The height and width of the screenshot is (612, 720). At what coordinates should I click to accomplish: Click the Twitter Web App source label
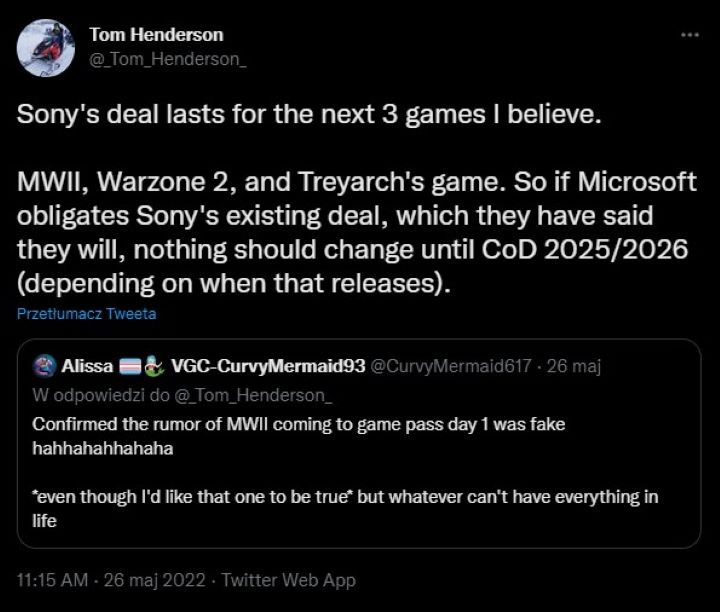point(288,580)
